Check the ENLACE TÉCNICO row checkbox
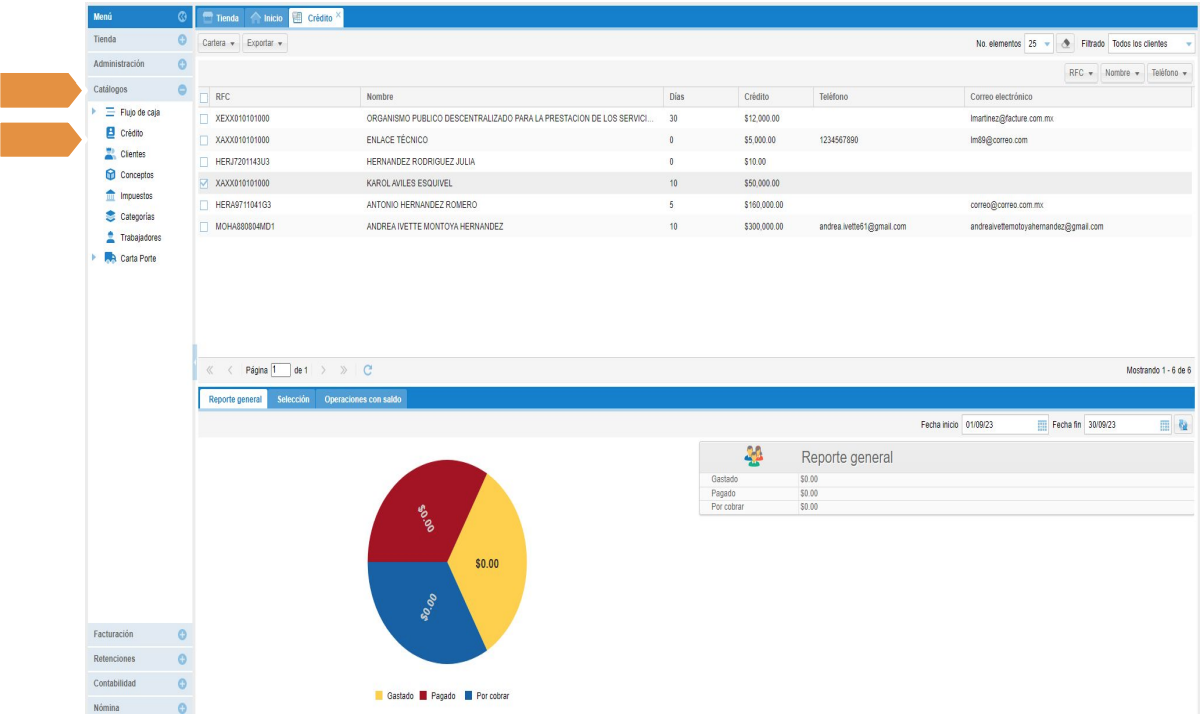The width and height of the screenshot is (1203, 716). [205, 140]
